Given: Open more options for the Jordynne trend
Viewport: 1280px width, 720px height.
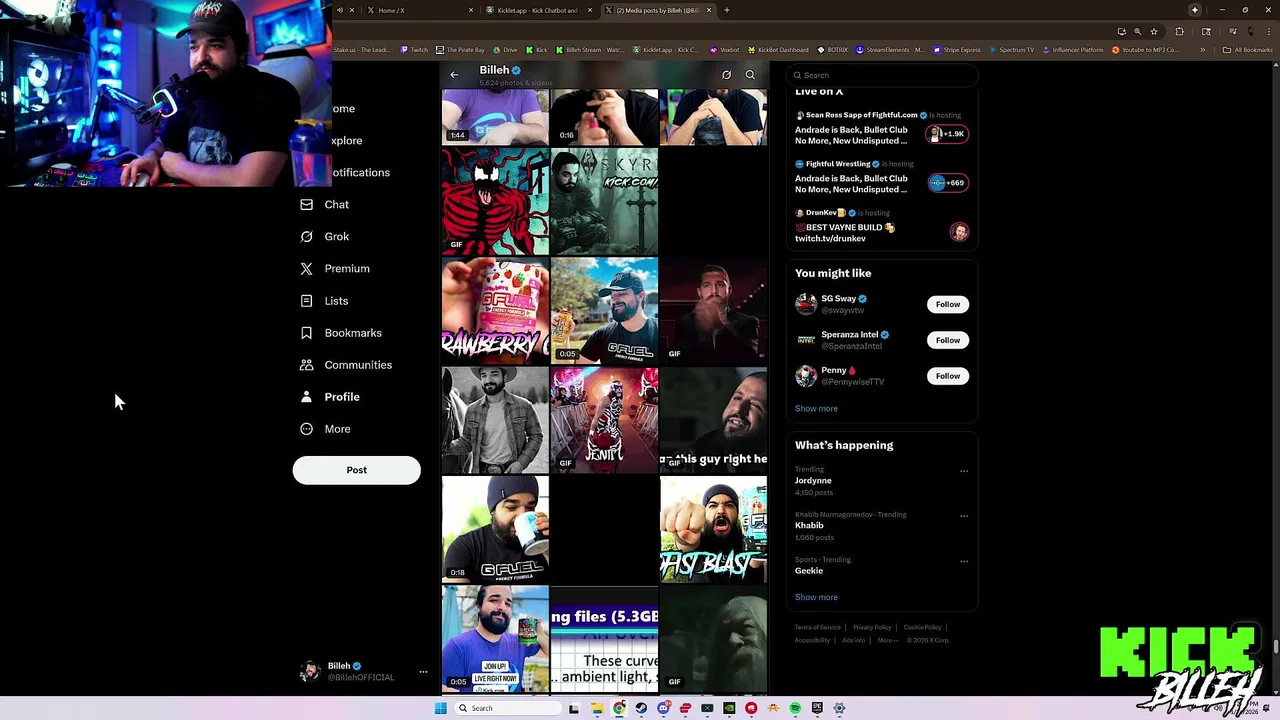Looking at the screenshot, I should pos(964,471).
